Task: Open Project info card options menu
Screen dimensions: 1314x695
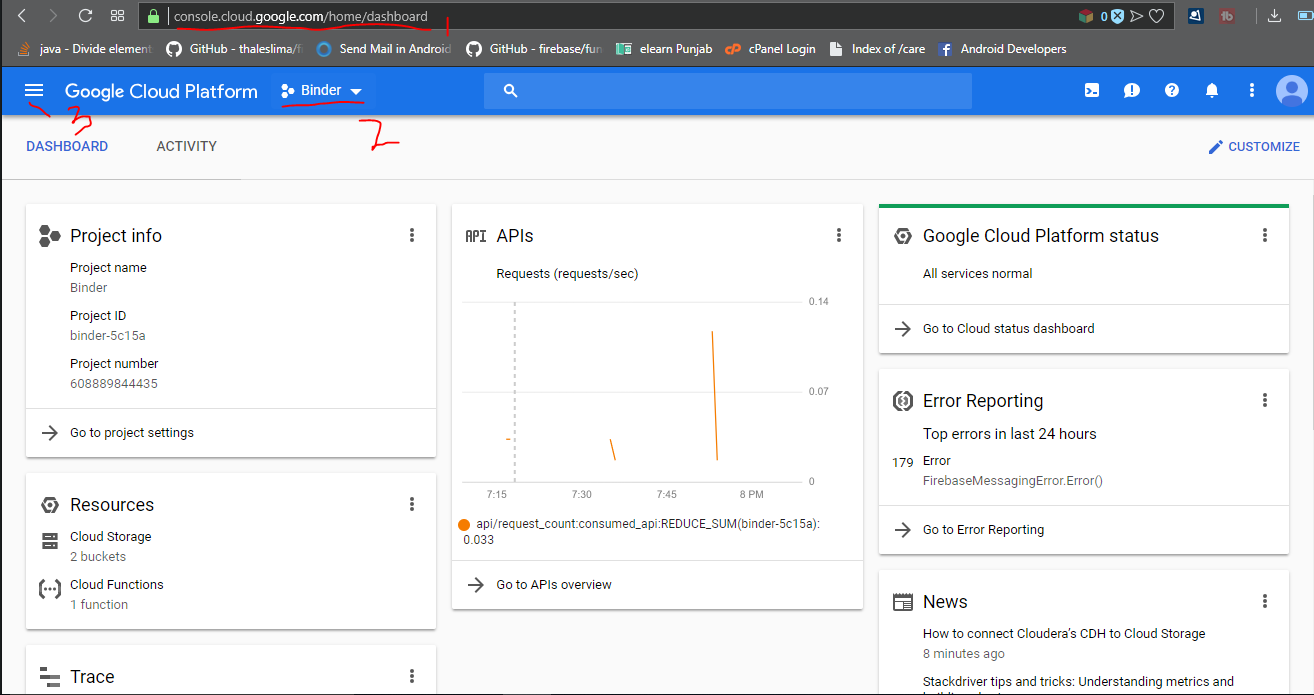Action: tap(411, 235)
